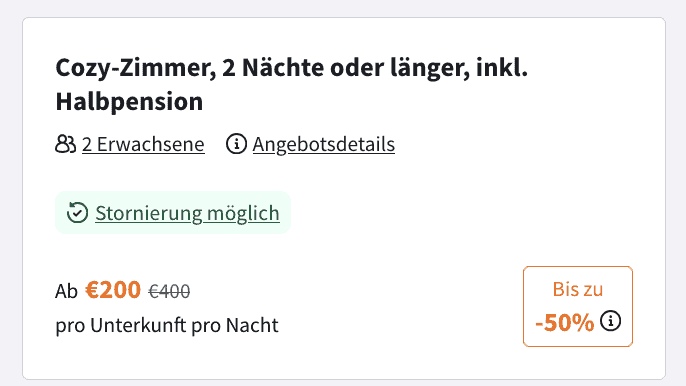Click the cancellation circular-arrow checkmark icon
This screenshot has height=386, width=686.
(77, 213)
